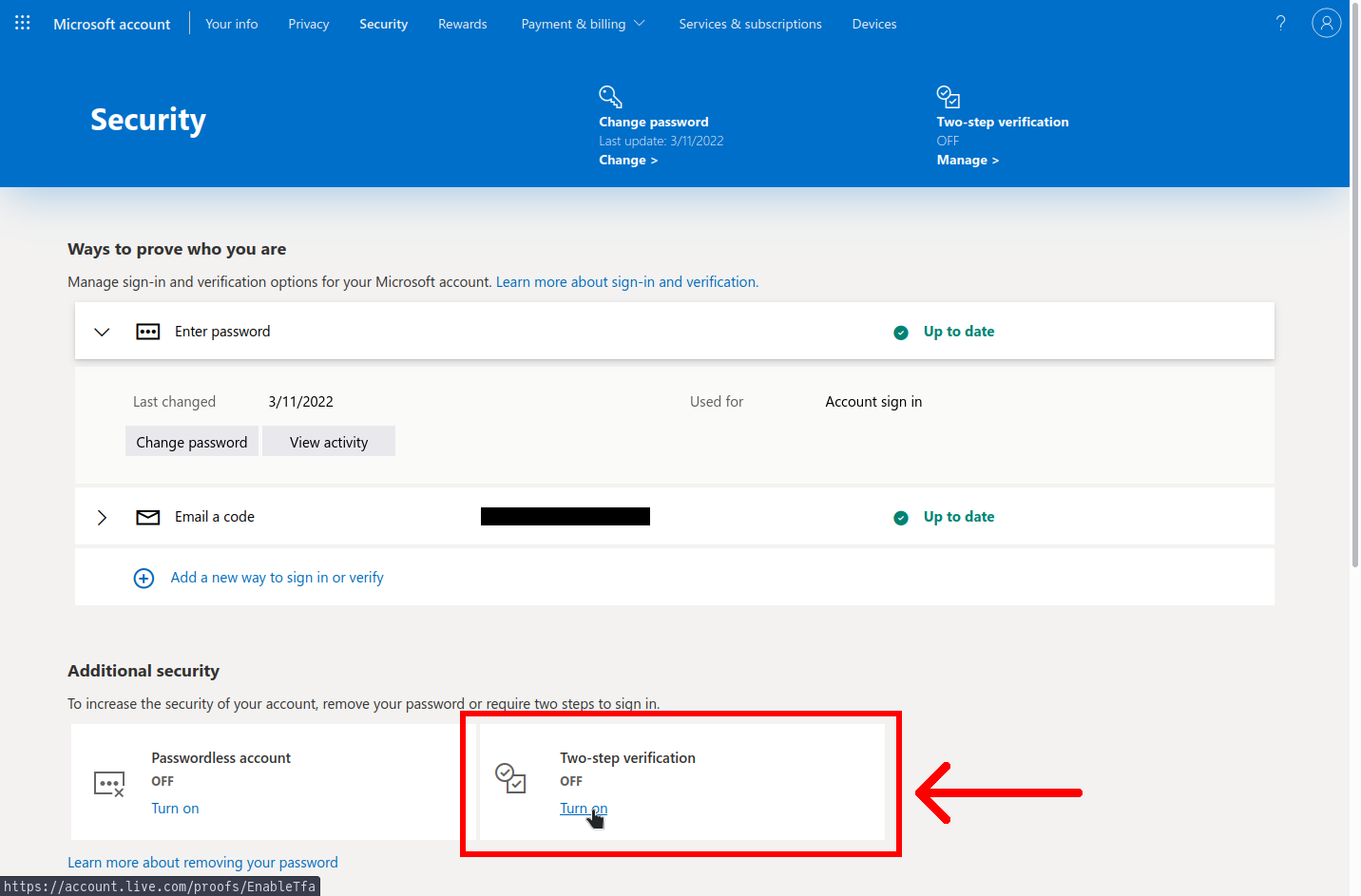Open the account profile avatar menu
The height and width of the screenshot is (896, 1361).
(x=1326, y=23)
